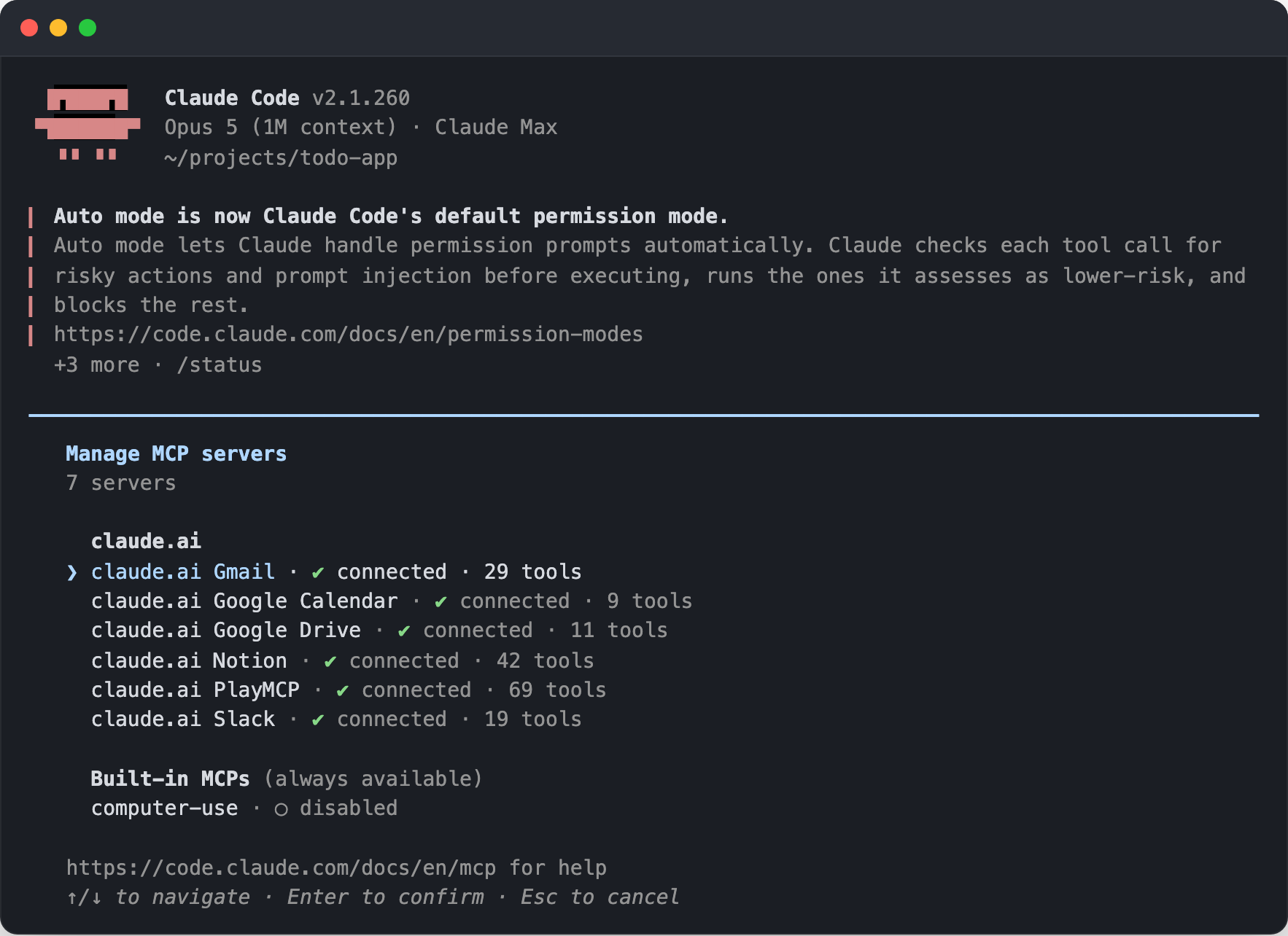1288x936 pixels.
Task: Click the green checkmark beside PlayMCP
Action: click(343, 691)
